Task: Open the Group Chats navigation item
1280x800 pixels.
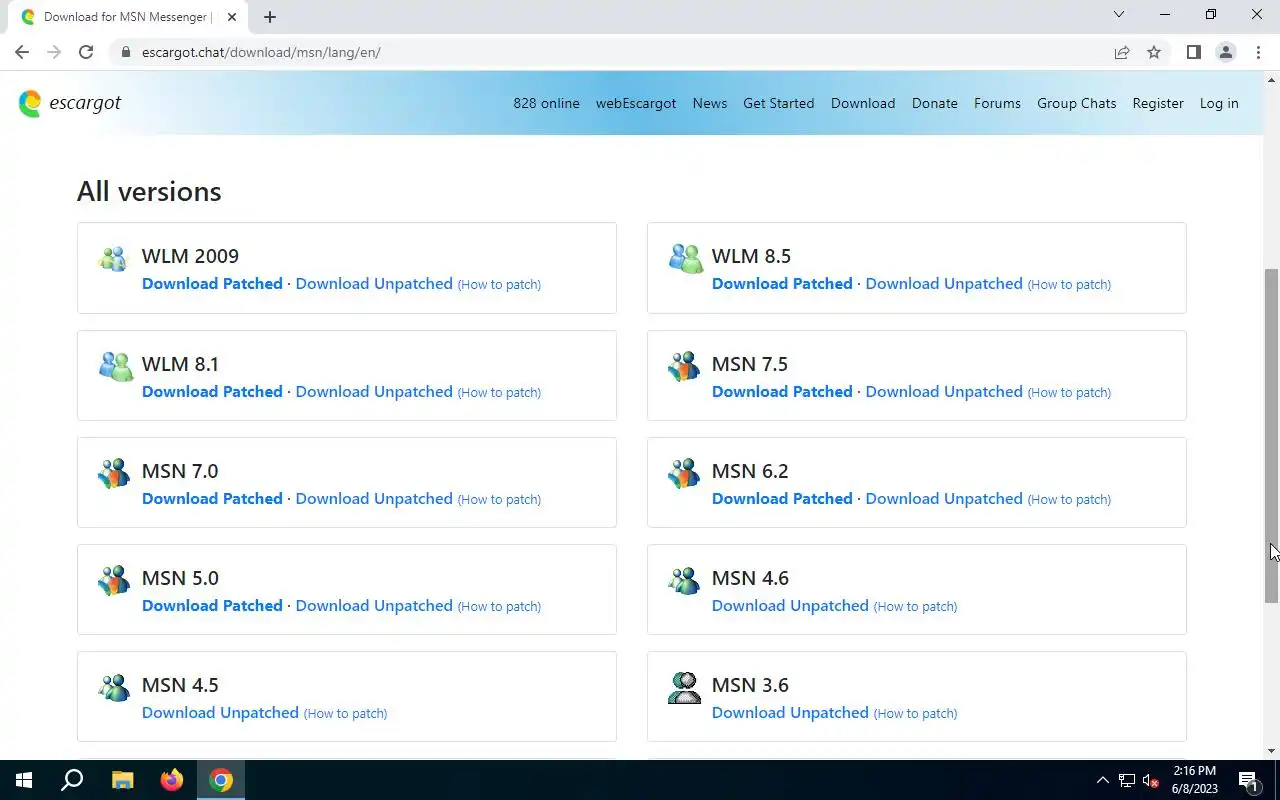Action: pos(1077,103)
